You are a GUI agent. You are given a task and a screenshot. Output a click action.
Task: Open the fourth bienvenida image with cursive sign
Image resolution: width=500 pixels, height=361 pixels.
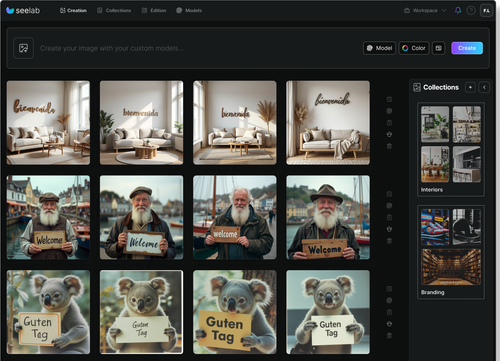tap(328, 123)
